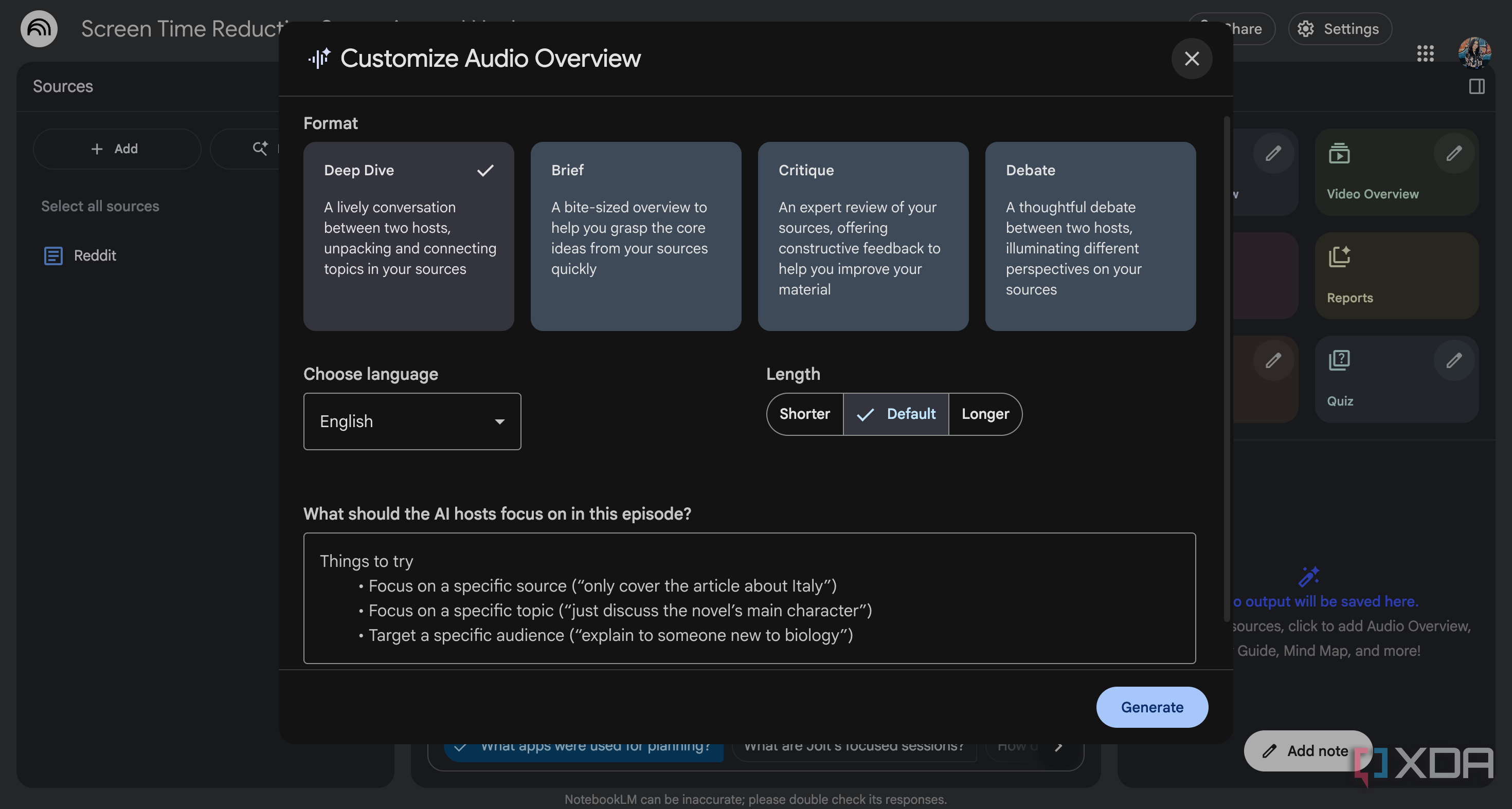
Task: Open the Google apps grid
Action: click(1425, 53)
